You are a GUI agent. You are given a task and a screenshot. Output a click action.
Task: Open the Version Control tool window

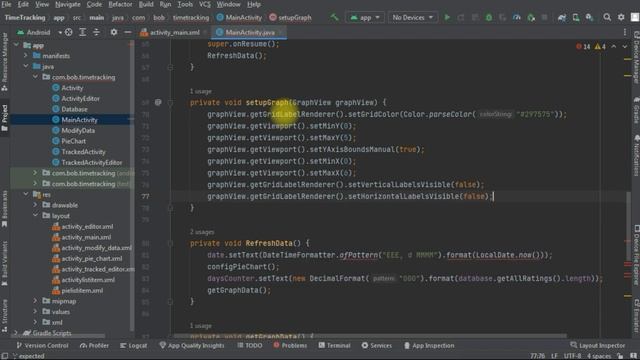[x=42, y=345]
